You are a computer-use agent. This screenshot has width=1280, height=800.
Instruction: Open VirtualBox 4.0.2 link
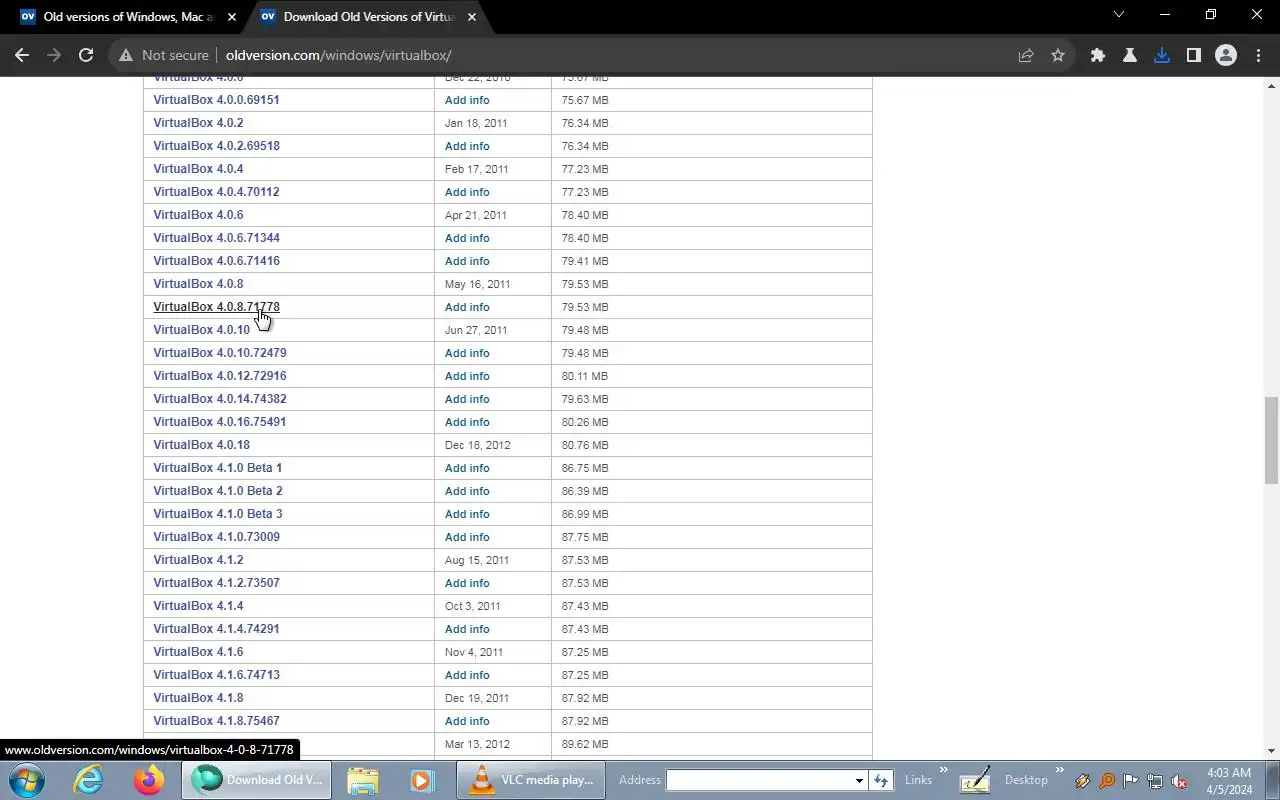(x=198, y=123)
